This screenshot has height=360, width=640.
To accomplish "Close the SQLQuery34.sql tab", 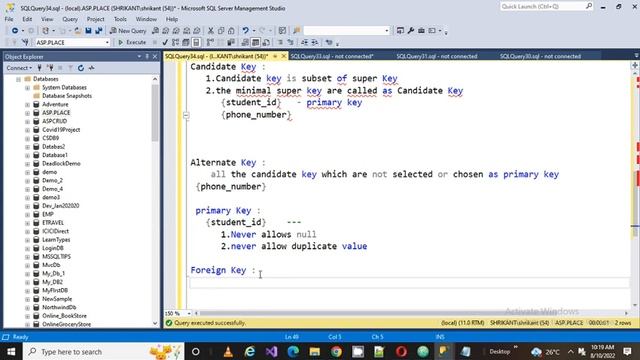I will coord(284,56).
